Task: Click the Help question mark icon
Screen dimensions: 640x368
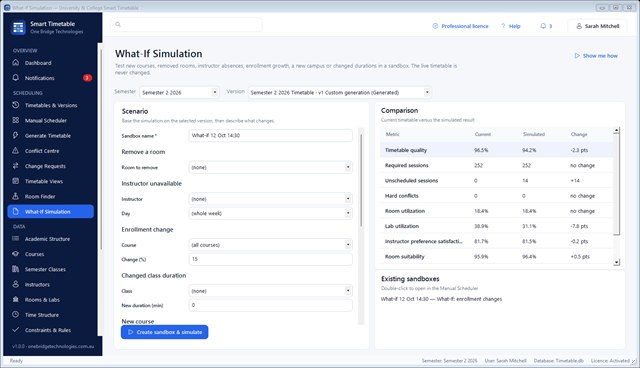Action: [x=503, y=26]
